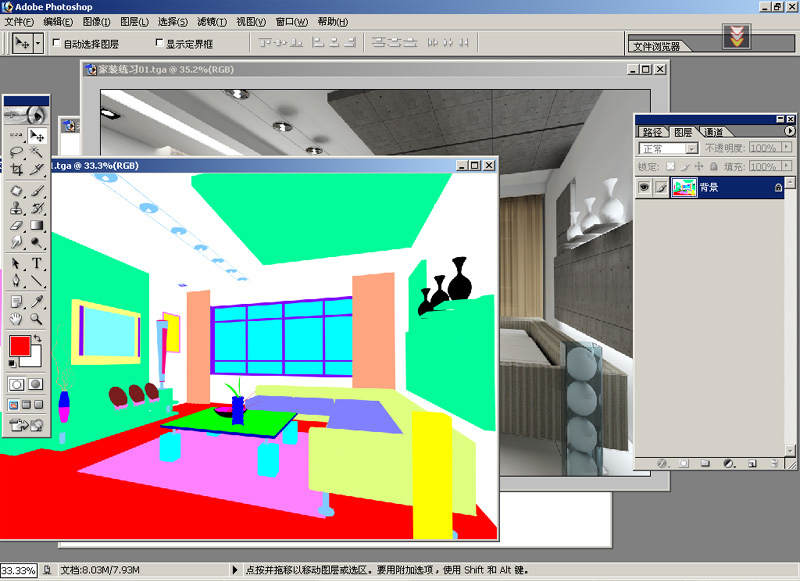Screen dimensions: 800x581
Task: Switch to Standard editing mode
Action: [x=16, y=384]
